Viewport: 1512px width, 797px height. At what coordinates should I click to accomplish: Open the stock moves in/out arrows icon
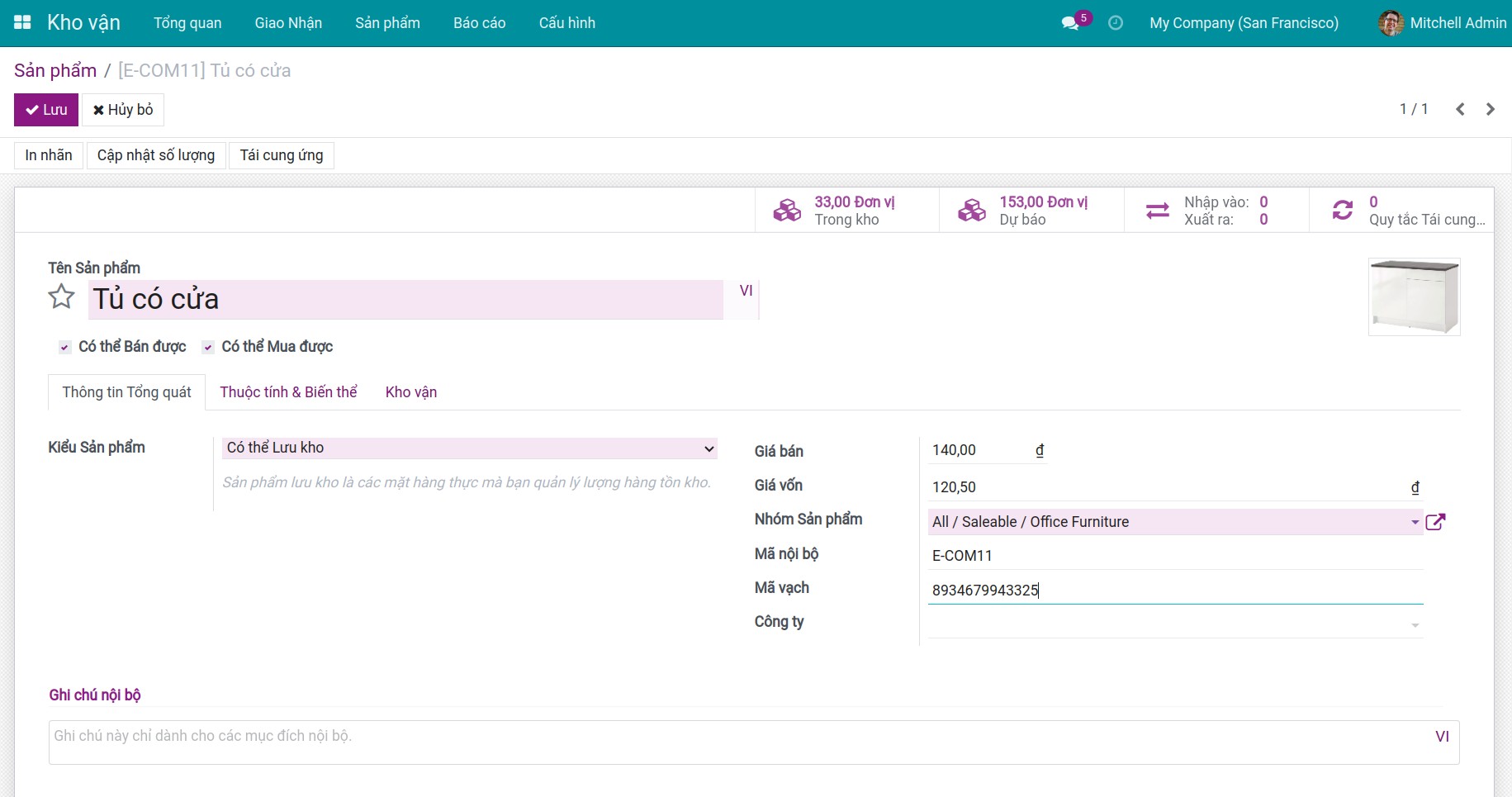pyautogui.click(x=1158, y=211)
